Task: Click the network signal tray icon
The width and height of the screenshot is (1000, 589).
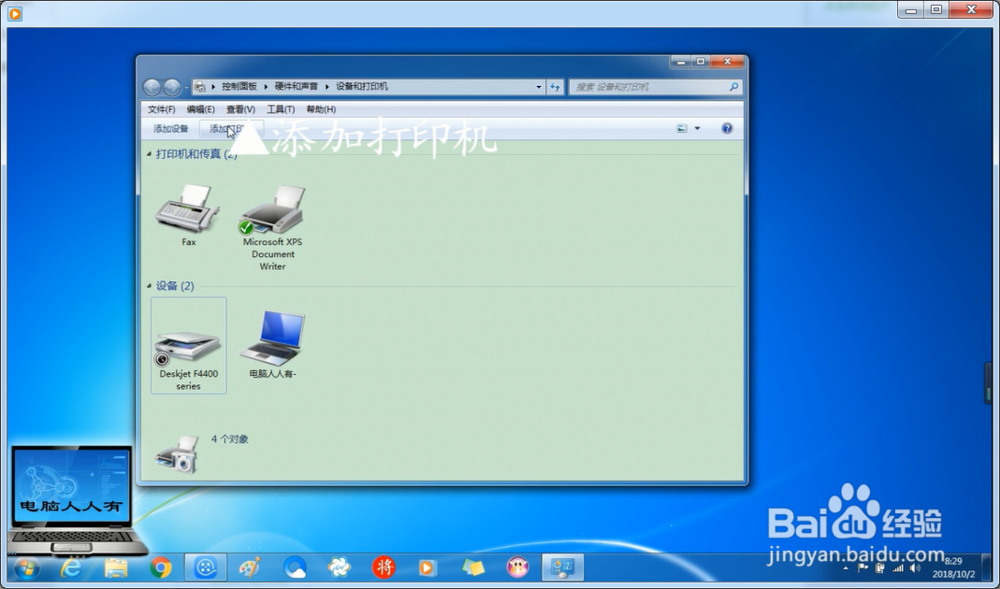Action: tap(898, 568)
